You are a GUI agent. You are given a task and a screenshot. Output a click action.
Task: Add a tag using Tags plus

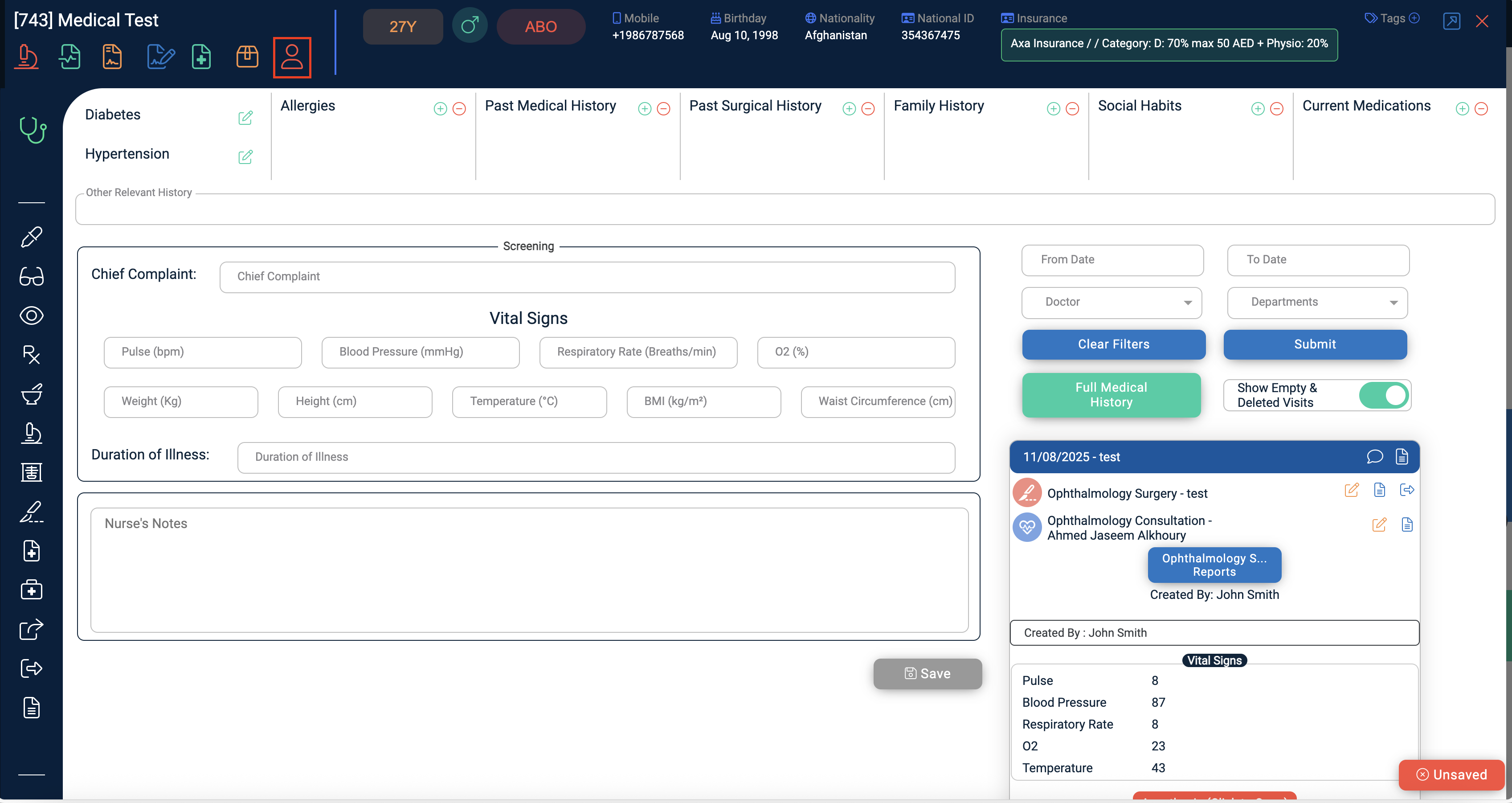[x=1414, y=18]
